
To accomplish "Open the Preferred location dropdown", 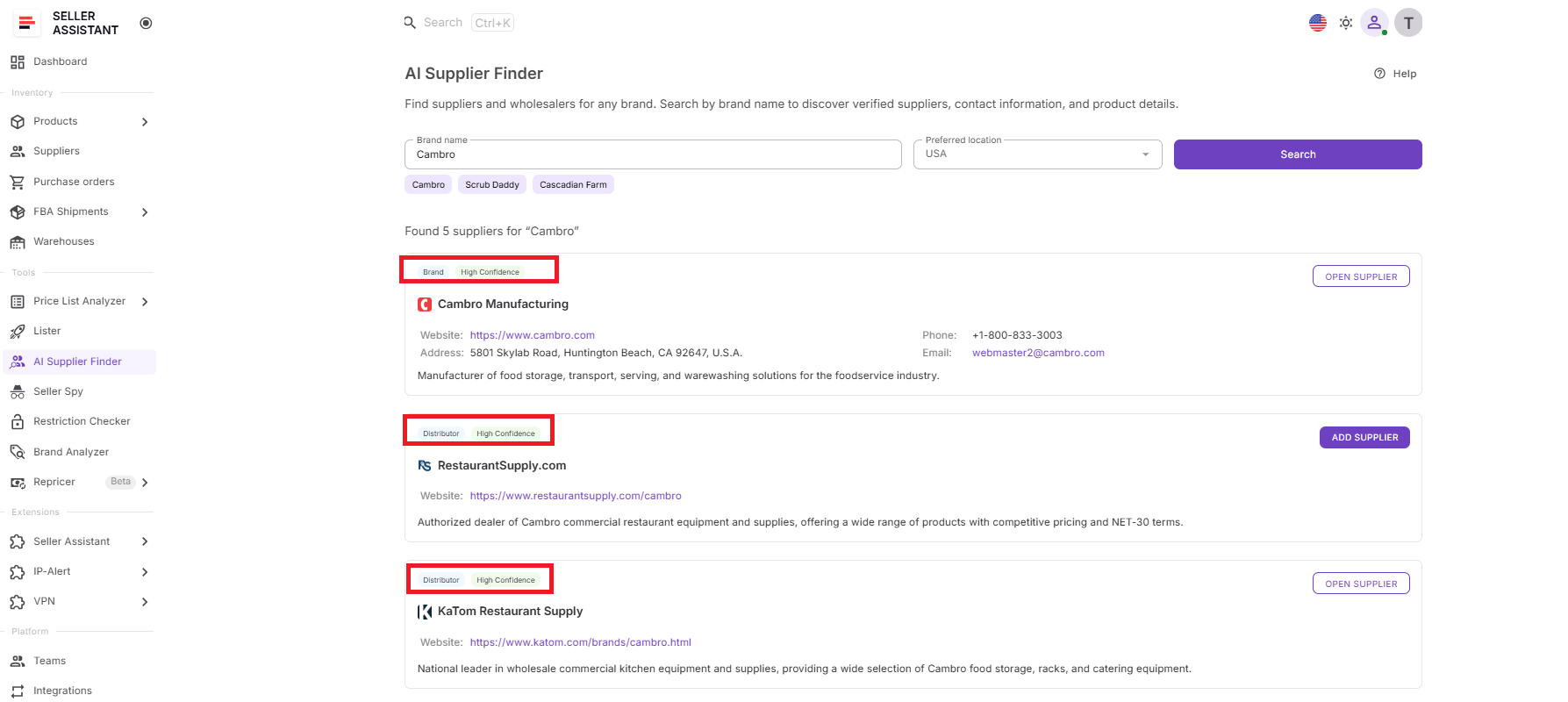I will (1037, 154).
